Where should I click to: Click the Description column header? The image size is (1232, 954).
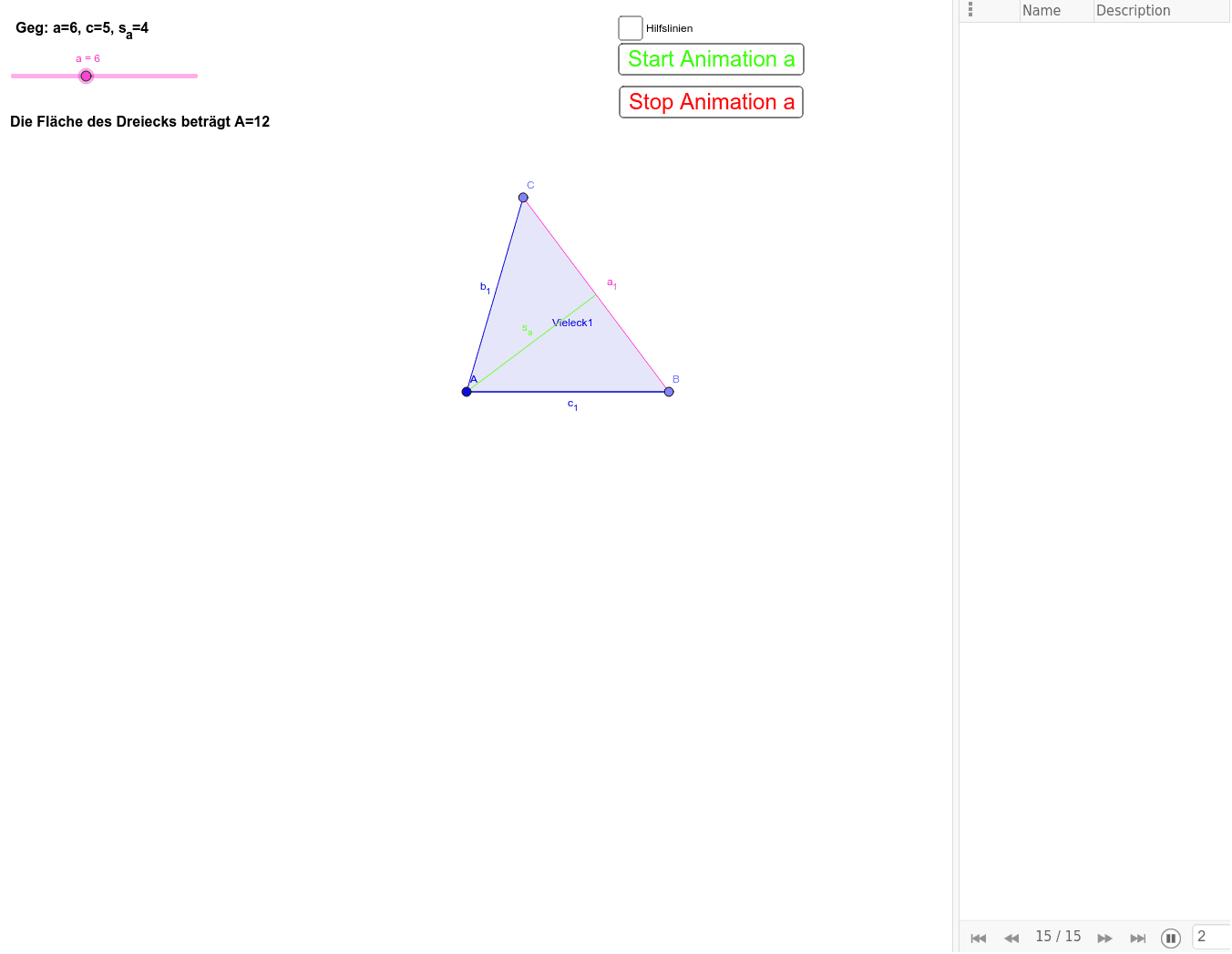(x=1134, y=11)
